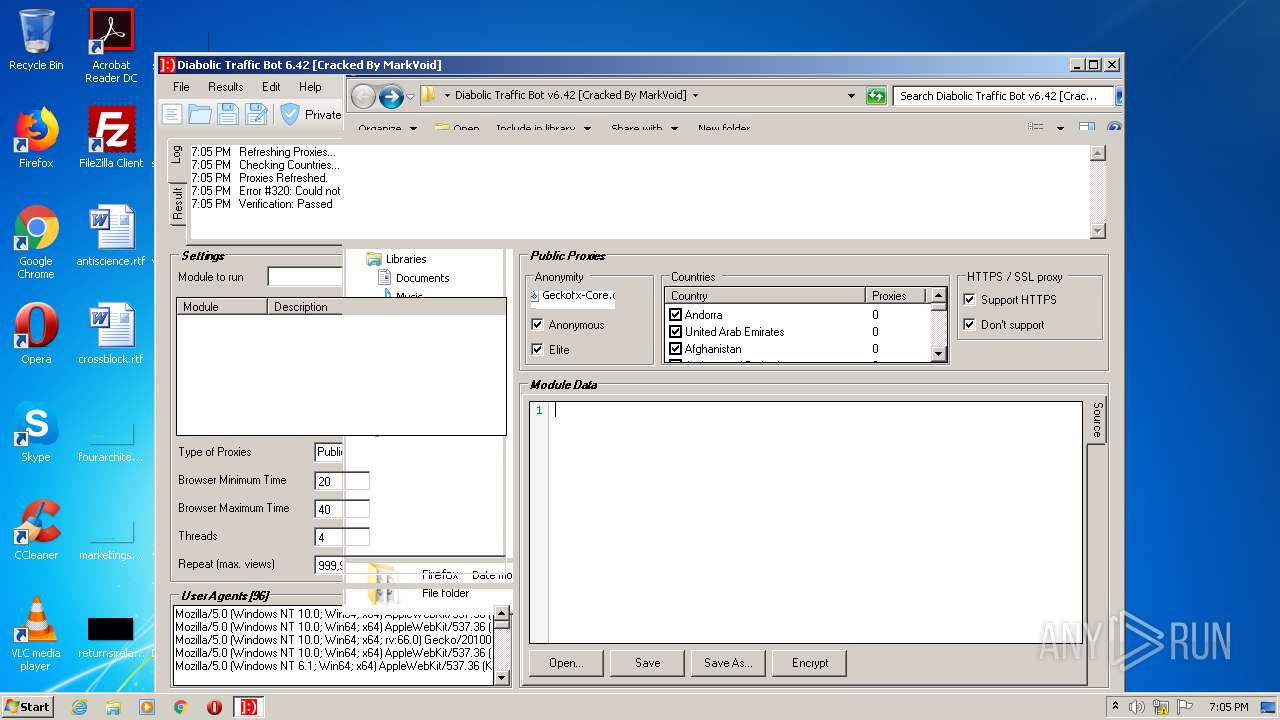
Task: Click the Country column header
Action: pyautogui.click(x=765, y=296)
